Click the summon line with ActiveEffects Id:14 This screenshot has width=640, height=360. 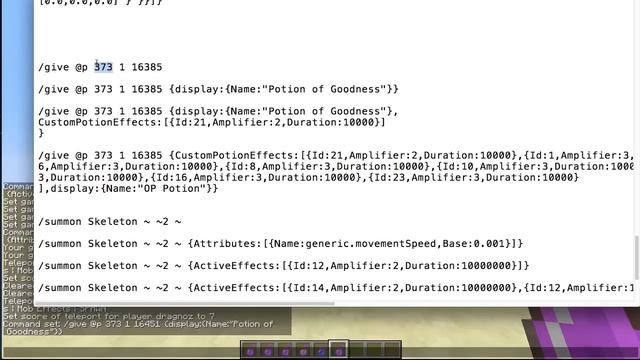(336, 288)
